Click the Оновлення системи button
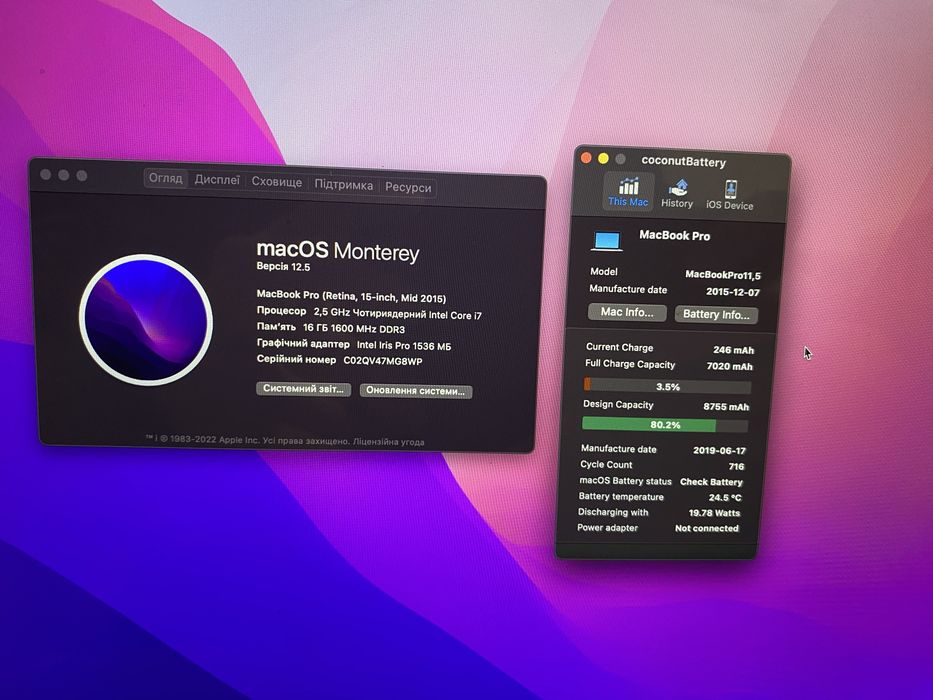Image resolution: width=933 pixels, height=700 pixels. 416,391
